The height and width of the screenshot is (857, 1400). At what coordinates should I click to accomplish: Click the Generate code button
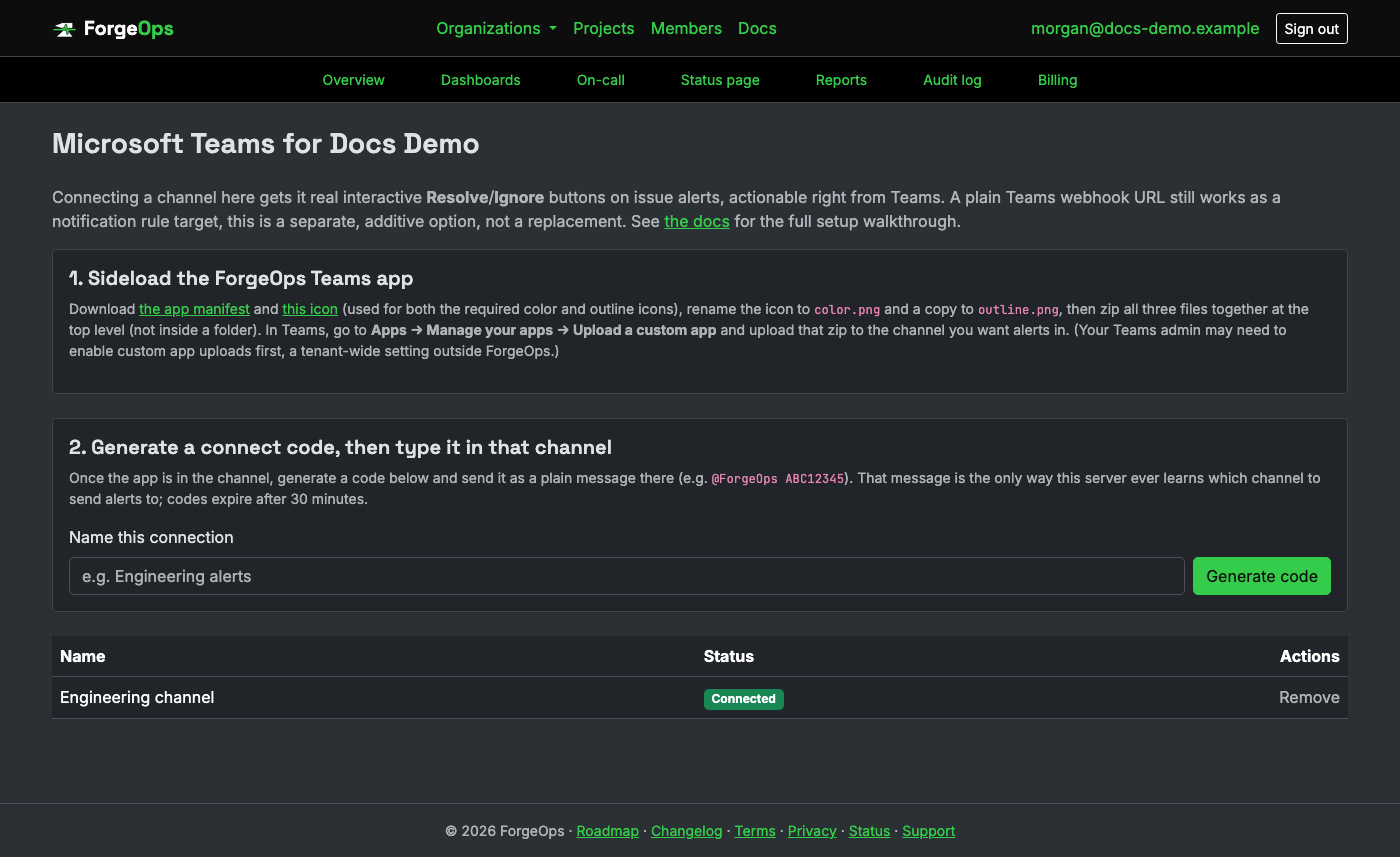(x=1262, y=576)
